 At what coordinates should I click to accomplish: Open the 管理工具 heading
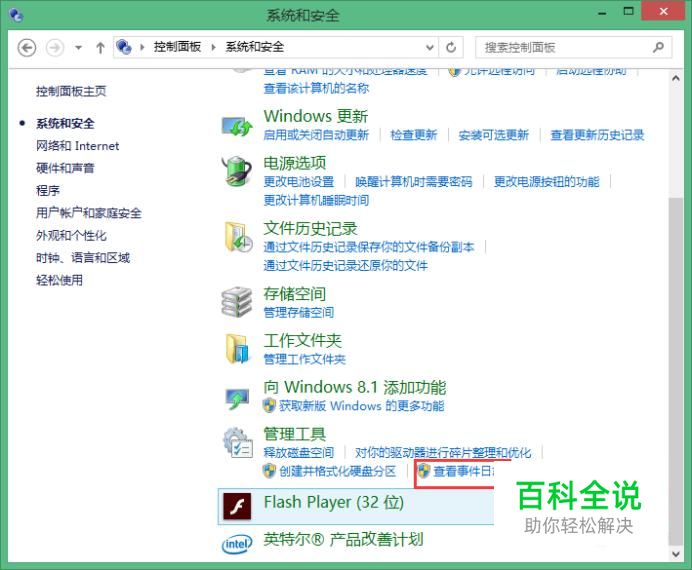tap(295, 434)
